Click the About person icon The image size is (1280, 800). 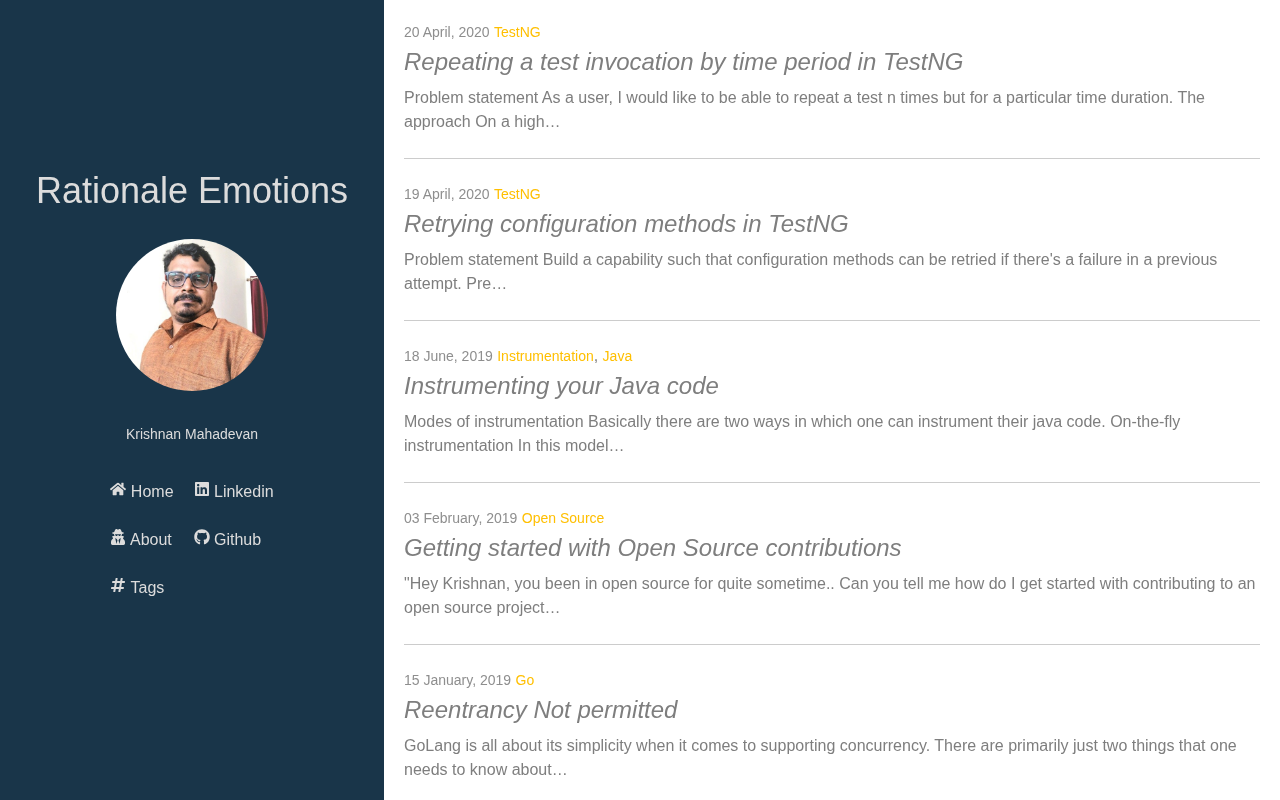tap(118, 537)
